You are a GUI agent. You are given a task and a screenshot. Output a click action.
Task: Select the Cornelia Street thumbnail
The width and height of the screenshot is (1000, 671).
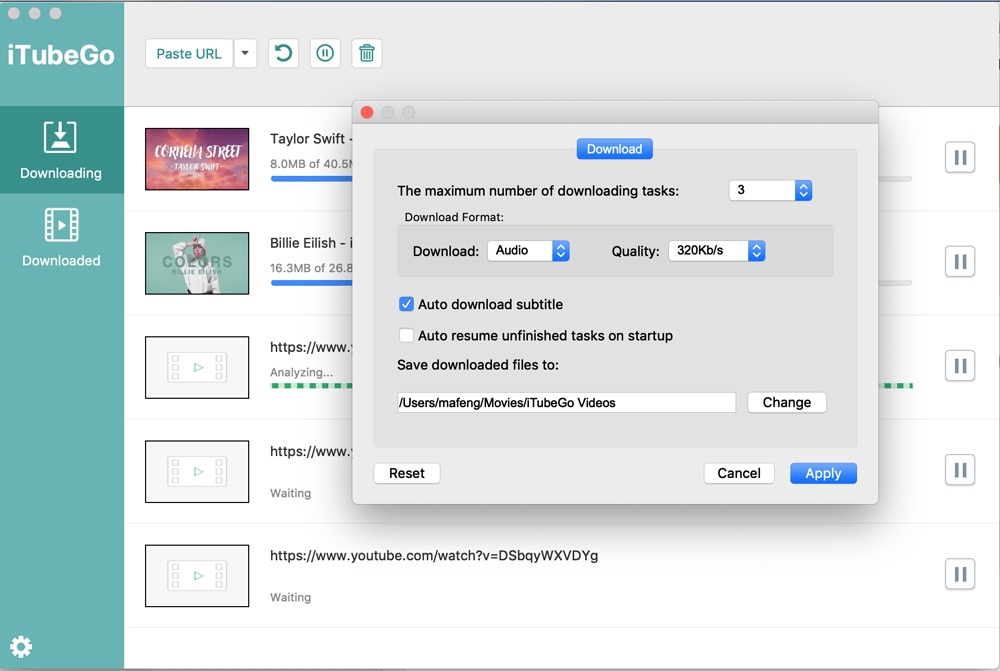click(197, 159)
